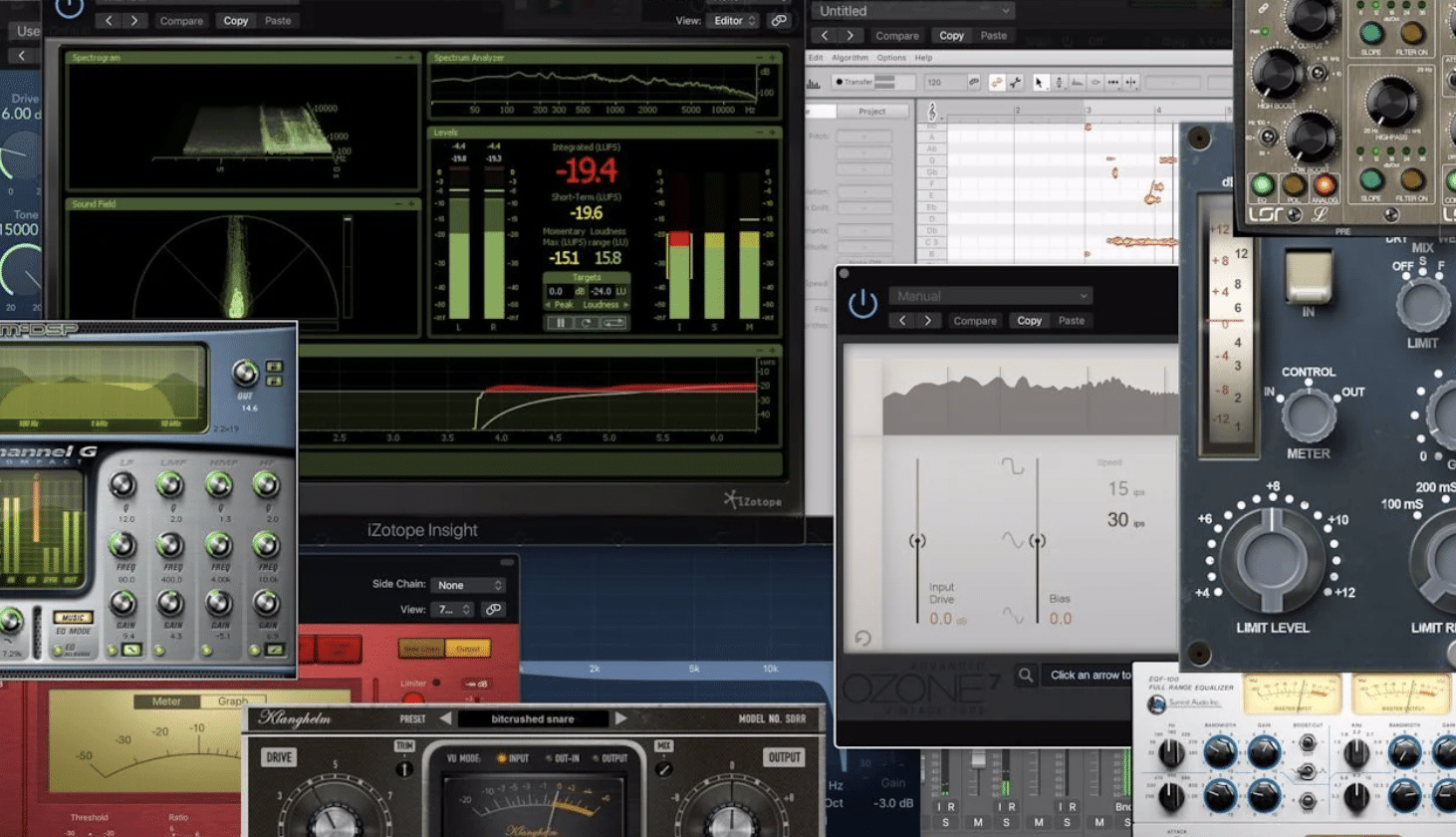Open the View Editor dropdown in Insight
The width and height of the screenshot is (1456, 837).
[x=734, y=20]
